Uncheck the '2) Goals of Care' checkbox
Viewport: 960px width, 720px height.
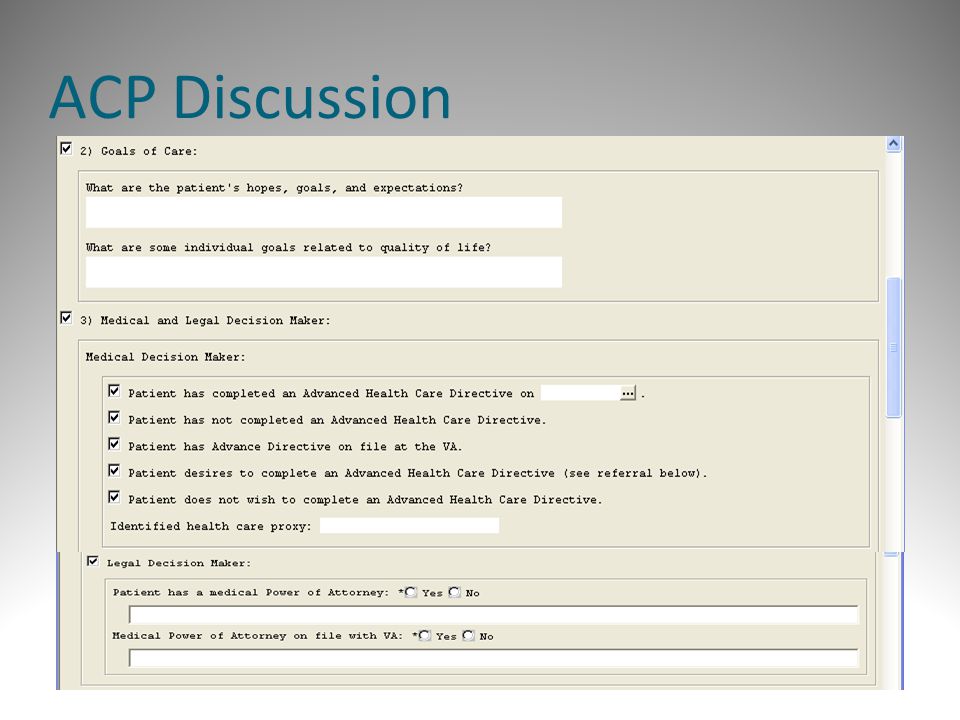(x=66, y=149)
